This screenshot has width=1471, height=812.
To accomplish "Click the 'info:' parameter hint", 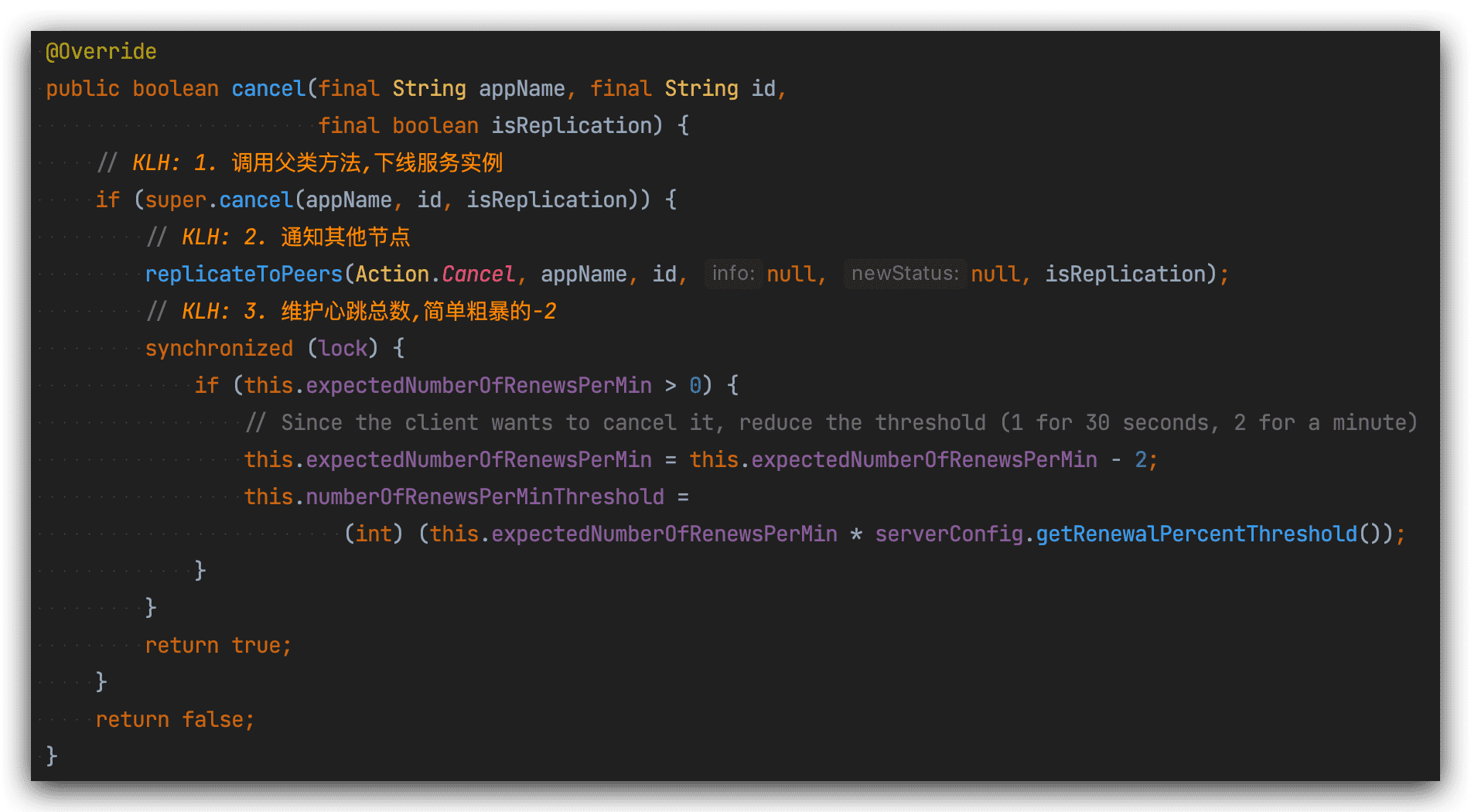I will tap(732, 274).
